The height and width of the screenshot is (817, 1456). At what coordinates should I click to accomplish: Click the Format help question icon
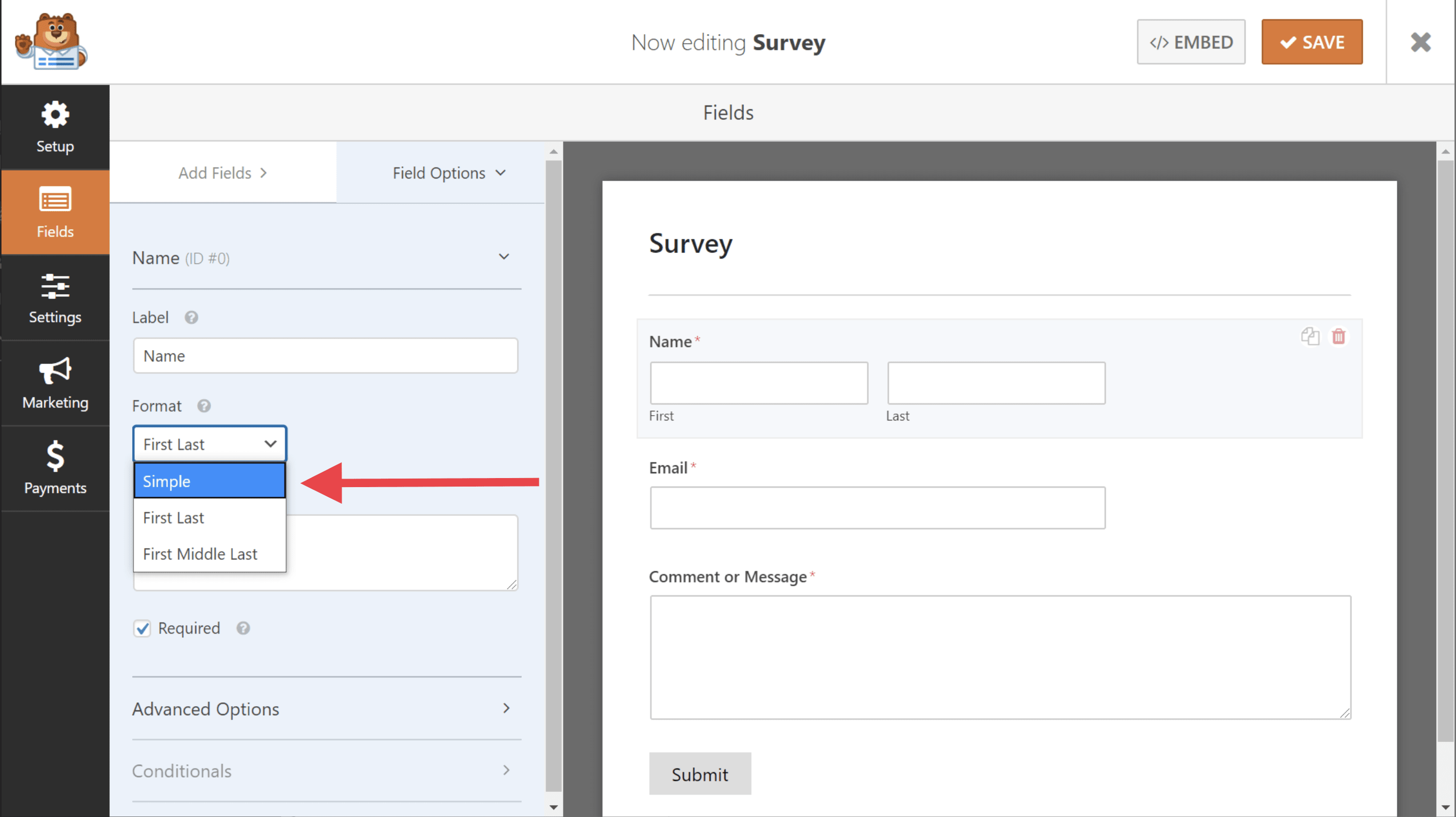pos(204,406)
